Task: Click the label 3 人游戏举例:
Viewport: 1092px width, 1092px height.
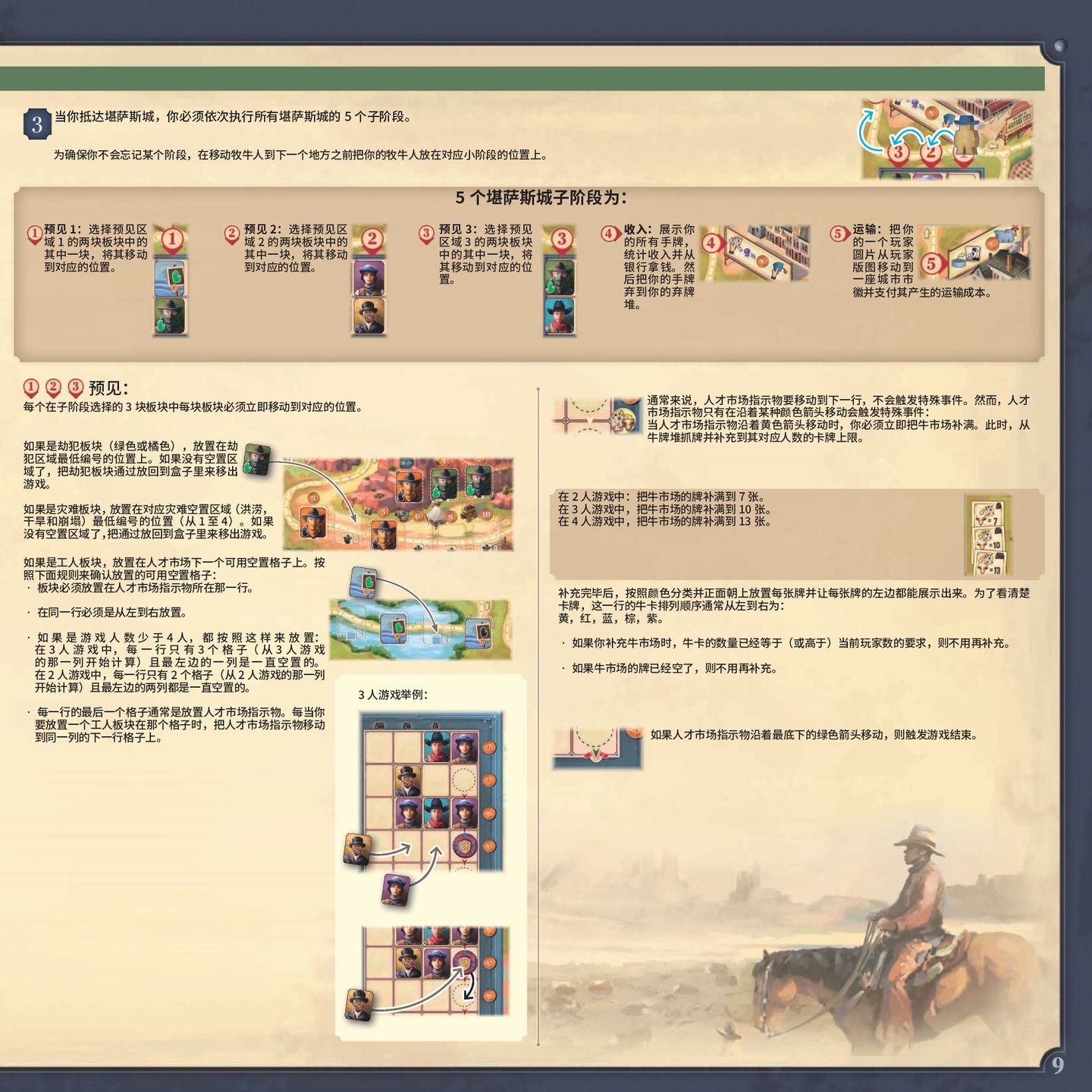Action: pos(393,695)
